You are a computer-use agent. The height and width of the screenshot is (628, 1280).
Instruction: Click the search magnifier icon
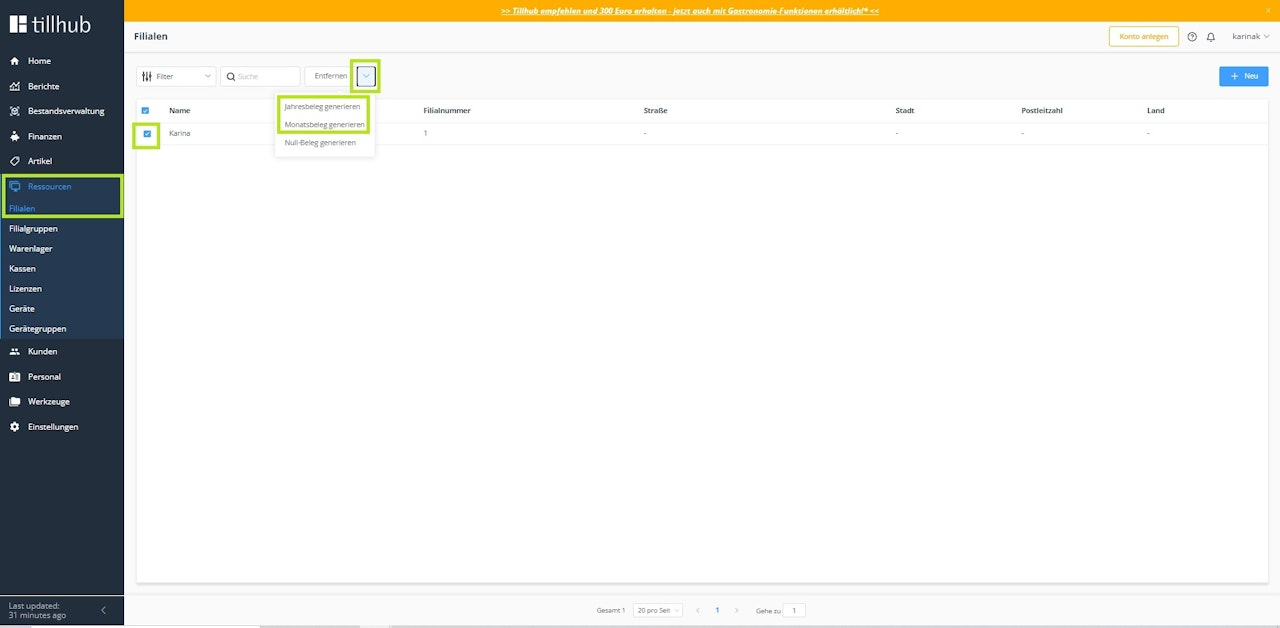[x=231, y=76]
